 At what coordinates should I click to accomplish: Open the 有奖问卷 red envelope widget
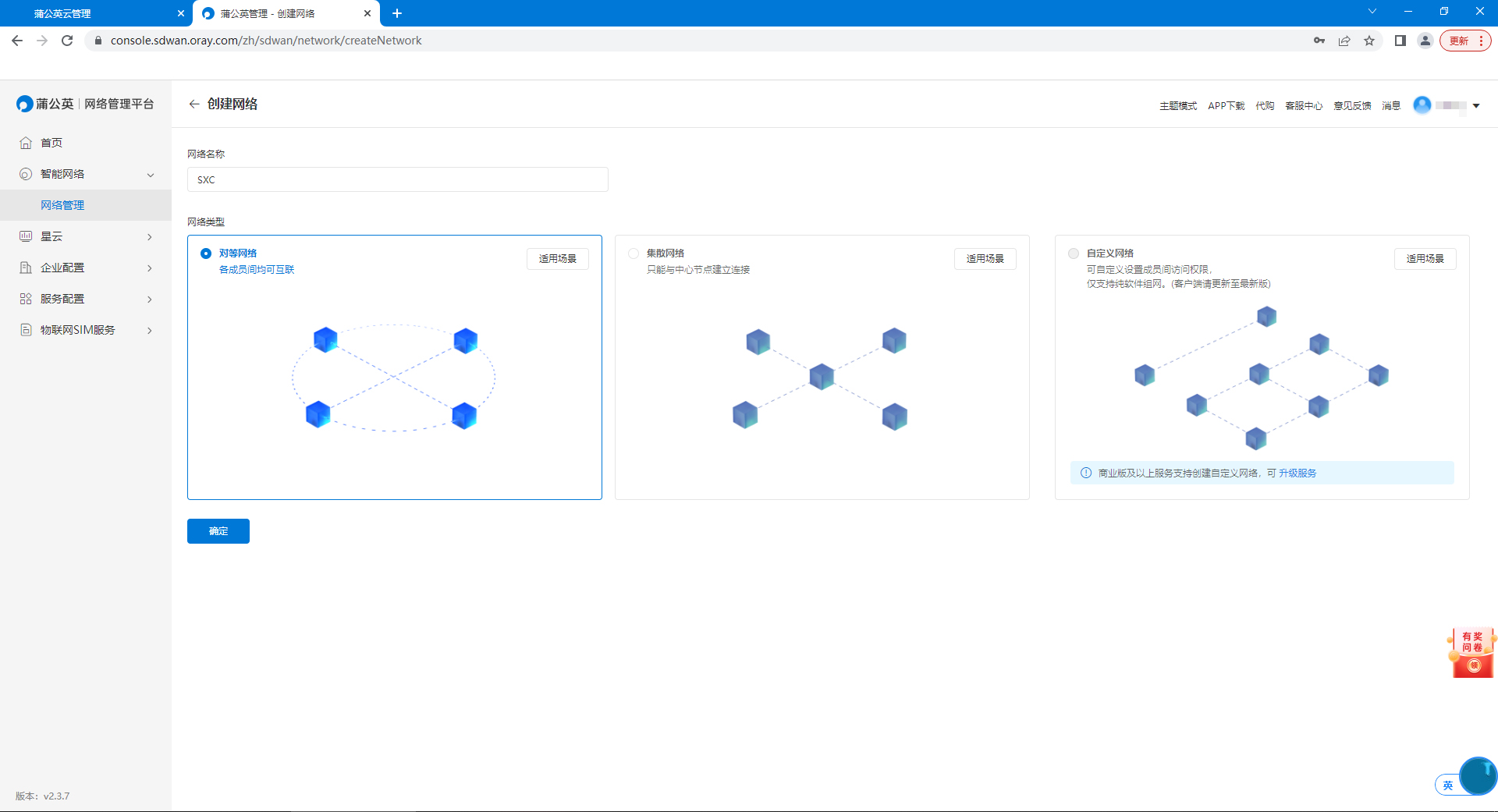(1472, 652)
